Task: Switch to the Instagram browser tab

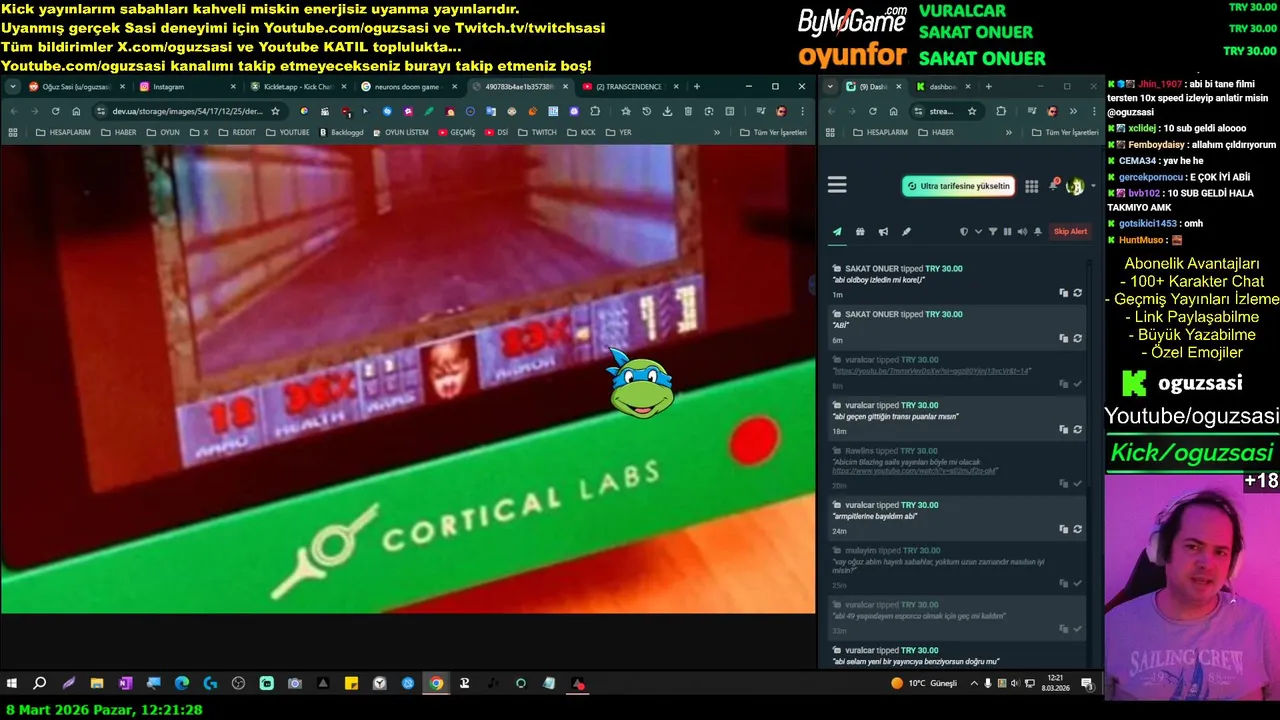Action: click(x=187, y=87)
